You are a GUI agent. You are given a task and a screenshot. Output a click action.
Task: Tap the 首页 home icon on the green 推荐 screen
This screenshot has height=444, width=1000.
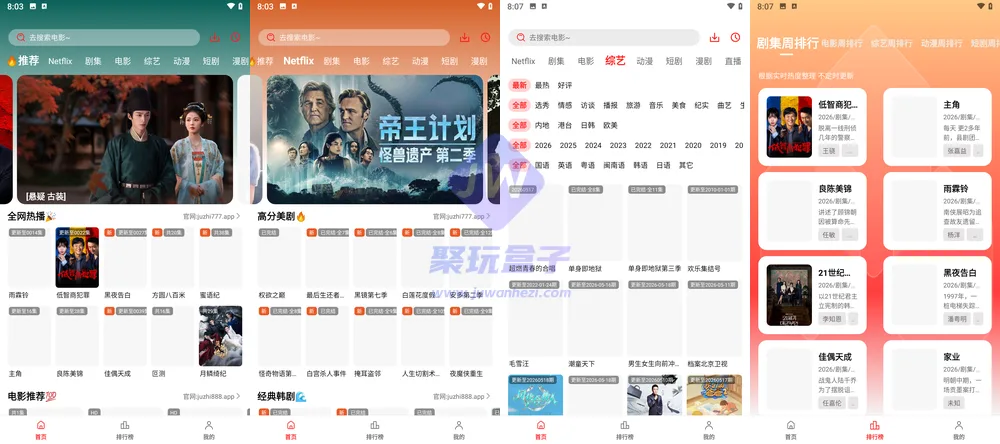pyautogui.click(x=41, y=425)
